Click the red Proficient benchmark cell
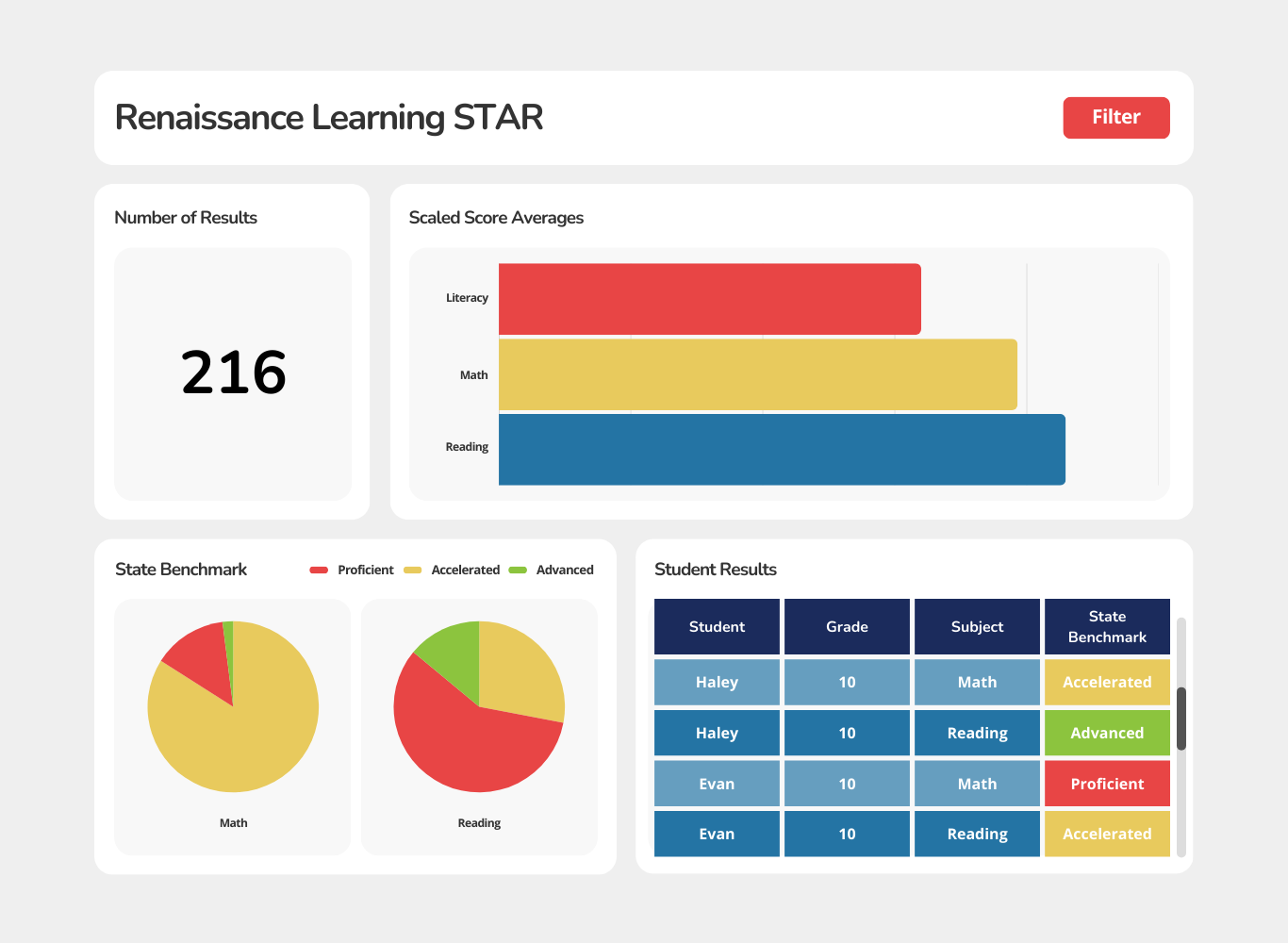The width and height of the screenshot is (1288, 943). (1107, 784)
